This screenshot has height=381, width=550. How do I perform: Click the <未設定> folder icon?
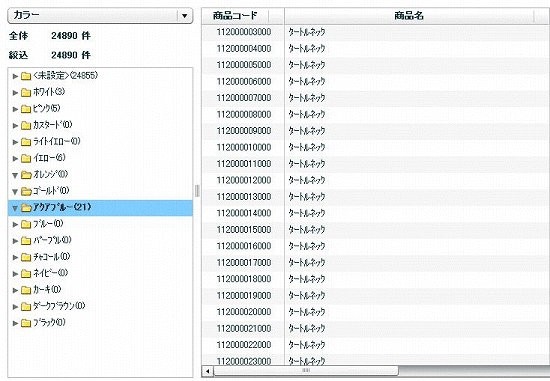pos(26,76)
